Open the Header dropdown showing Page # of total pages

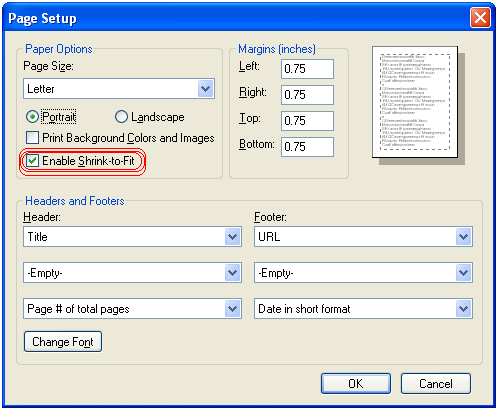[132, 309]
